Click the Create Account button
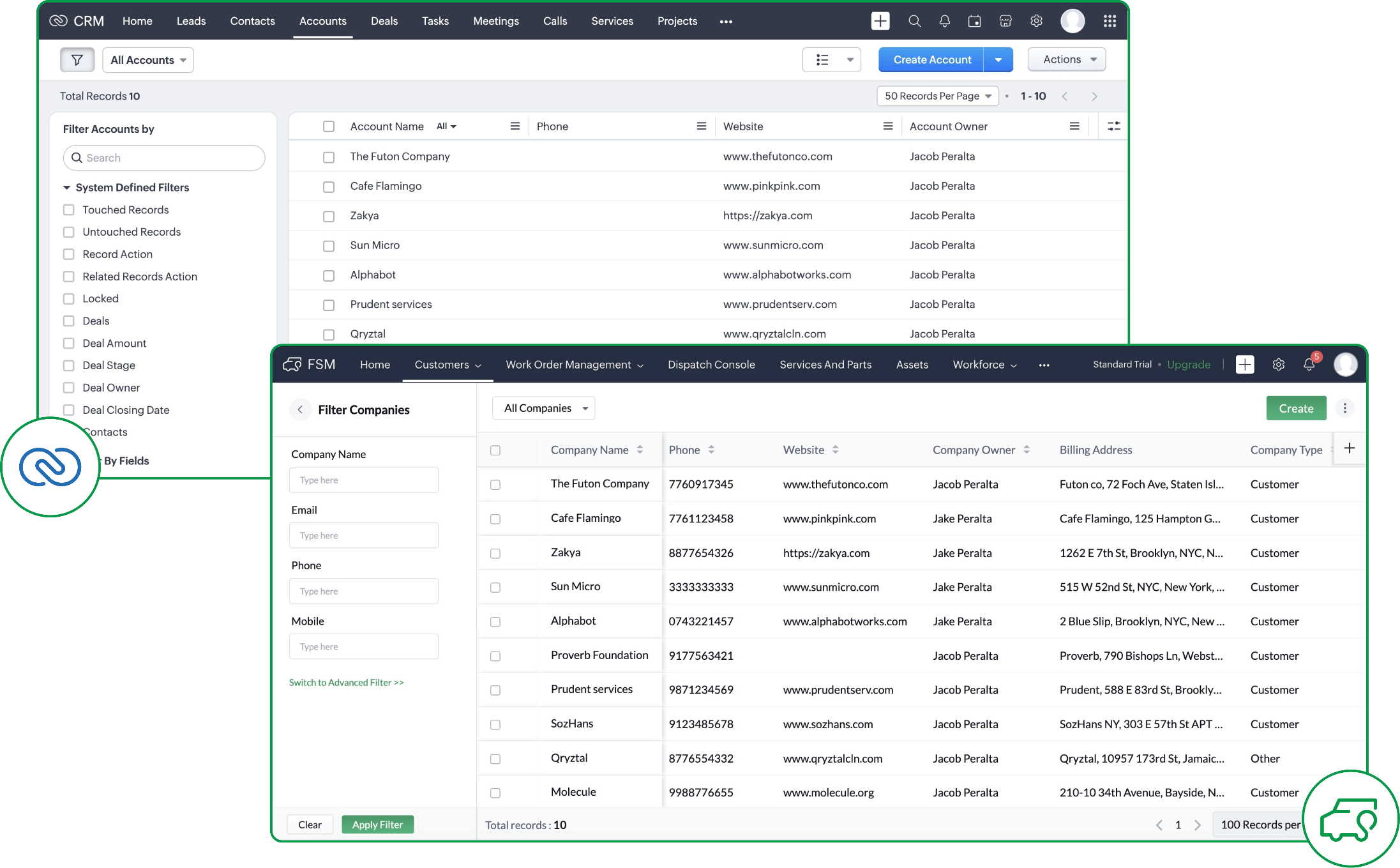Viewport: 1400px width, 868px height. pos(931,60)
